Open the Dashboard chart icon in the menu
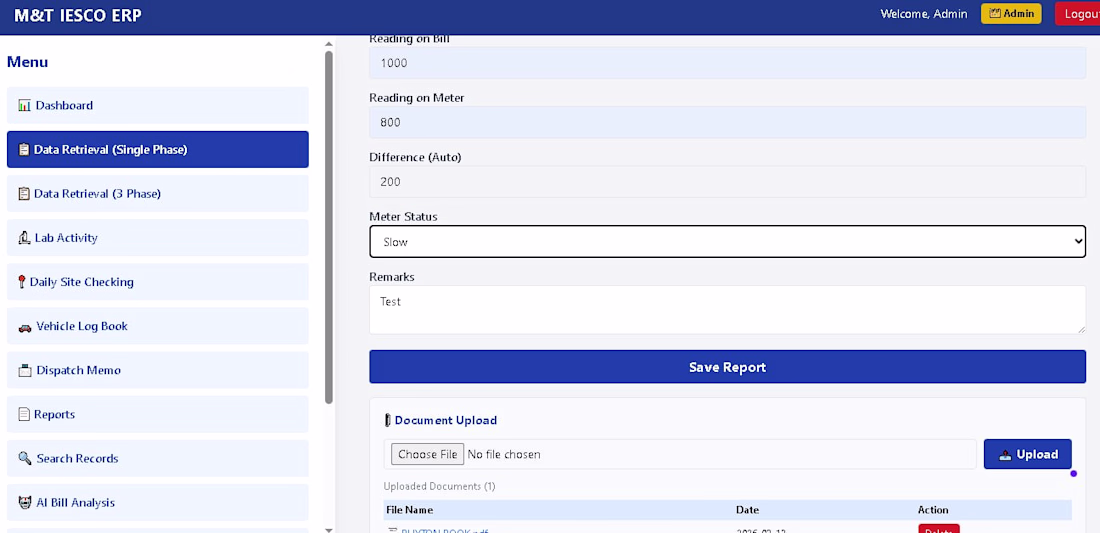Viewport: 1100px width, 533px height. click(25, 105)
